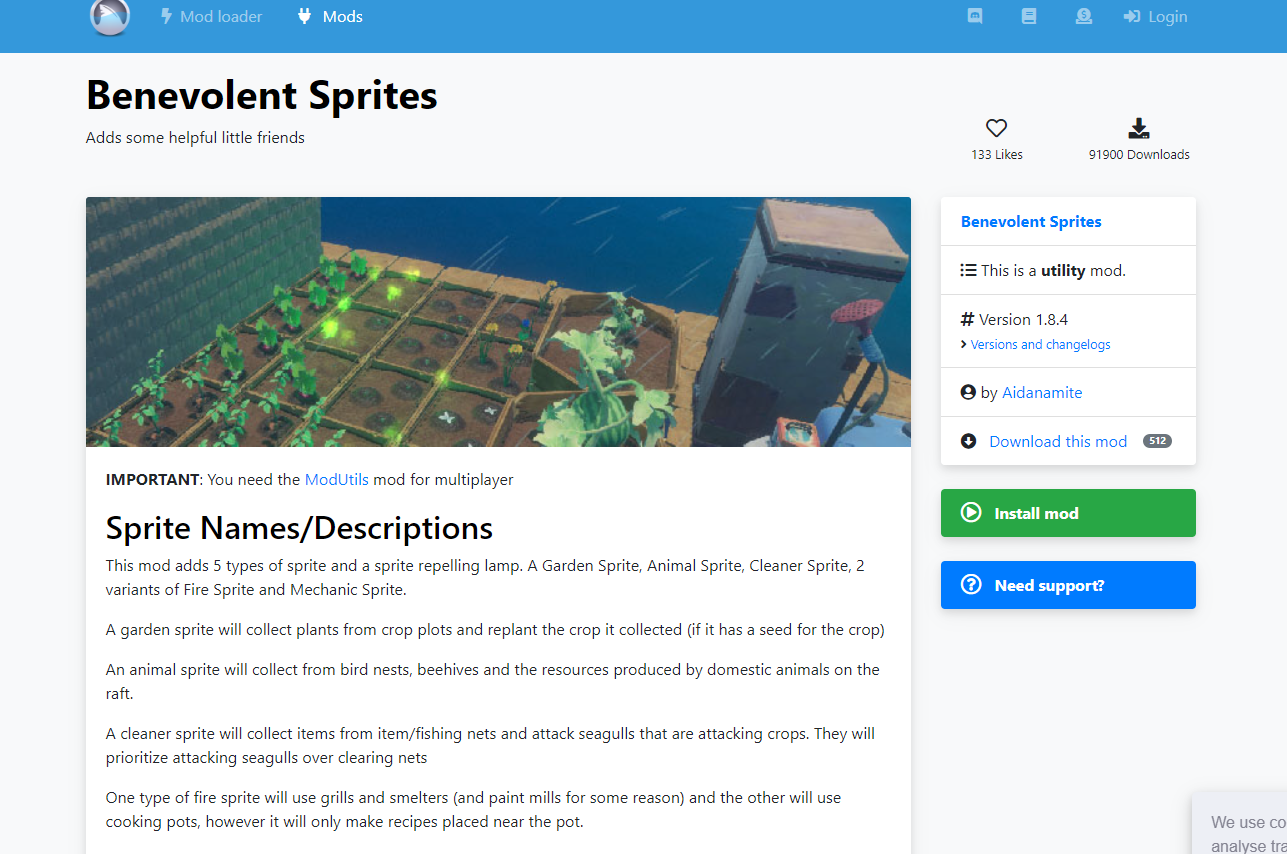Open the Aidanamite author profile link

1042,393
